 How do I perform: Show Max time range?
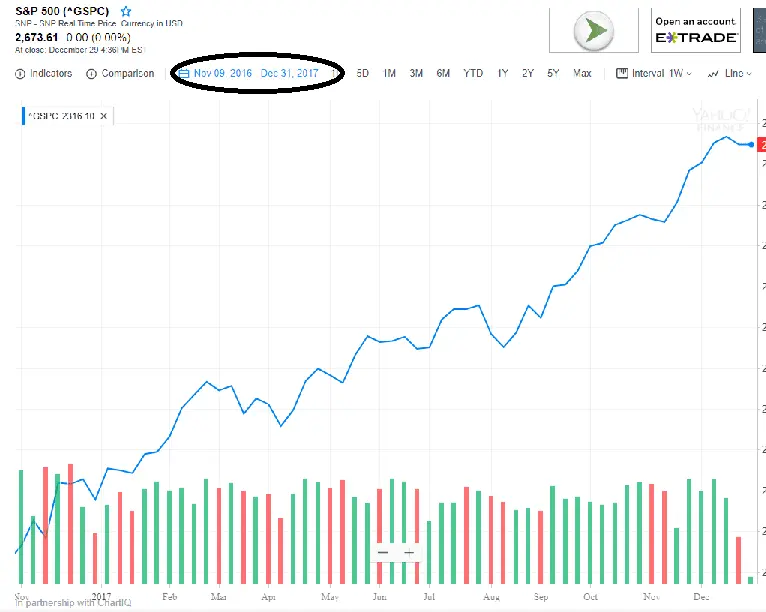pyautogui.click(x=583, y=73)
